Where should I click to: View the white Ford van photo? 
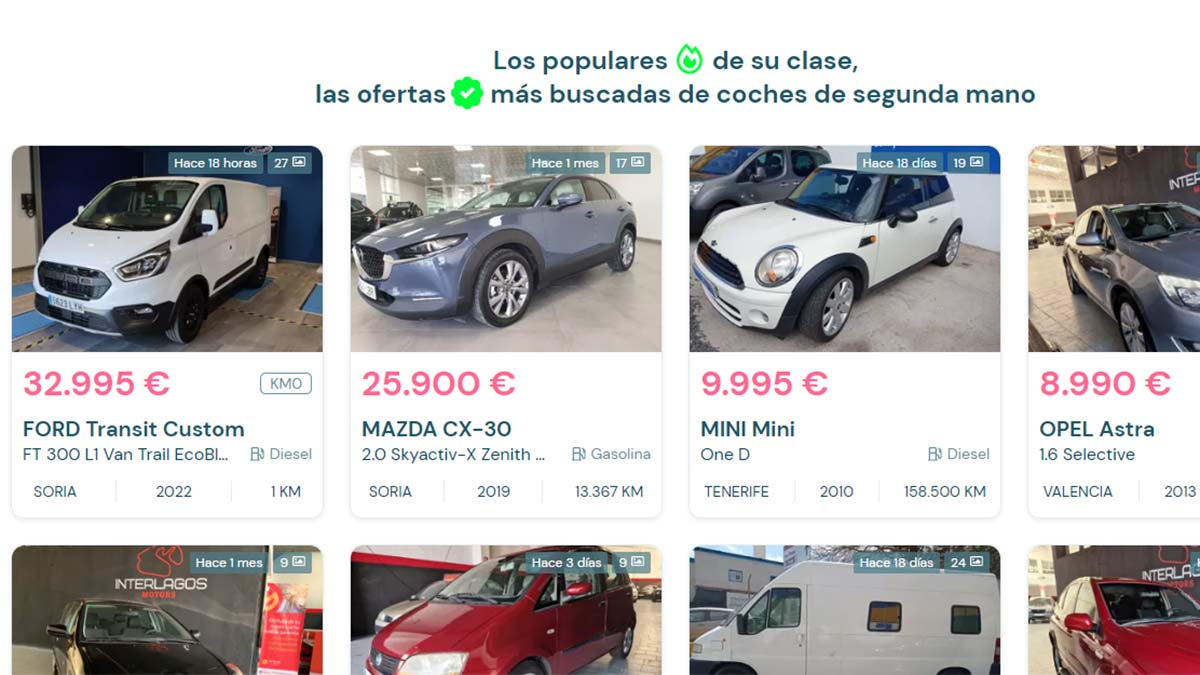click(x=167, y=249)
